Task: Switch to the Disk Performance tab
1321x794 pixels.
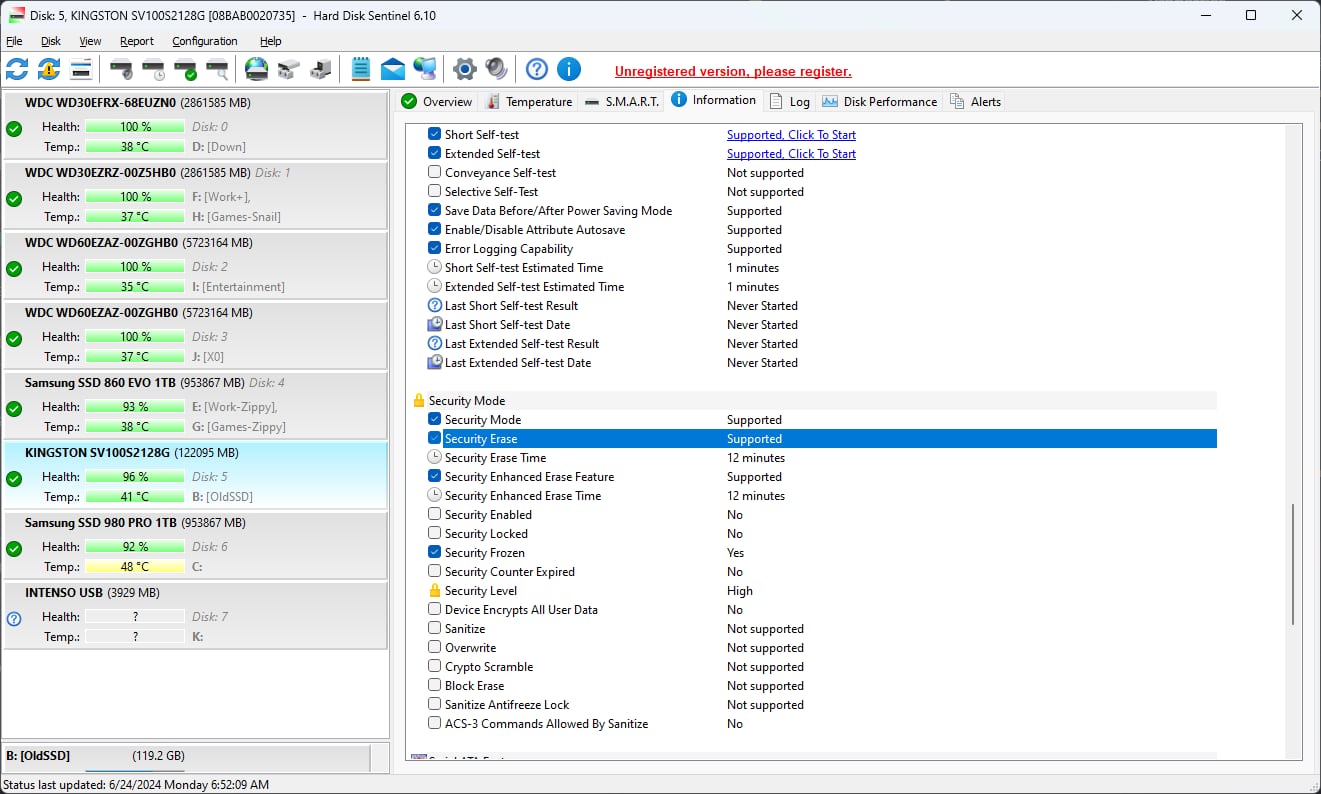Action: pos(880,101)
